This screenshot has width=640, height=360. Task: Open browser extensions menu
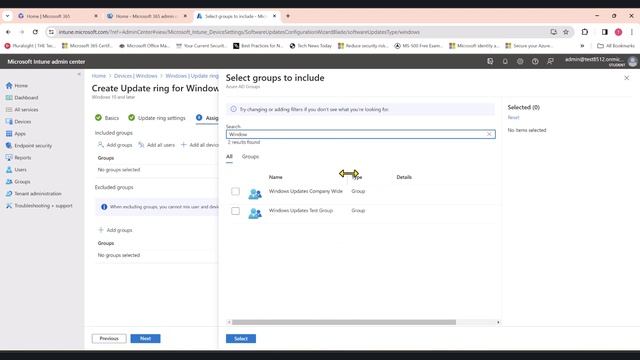pos(584,32)
